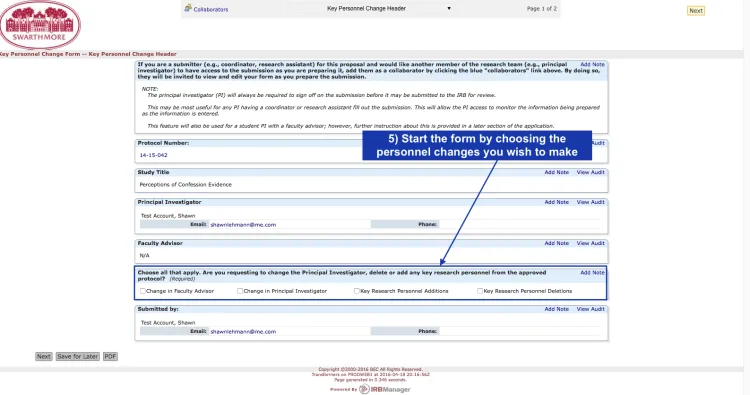Open protocol number 14-15-042 link
Screen dimensions: 750x395
(154, 155)
